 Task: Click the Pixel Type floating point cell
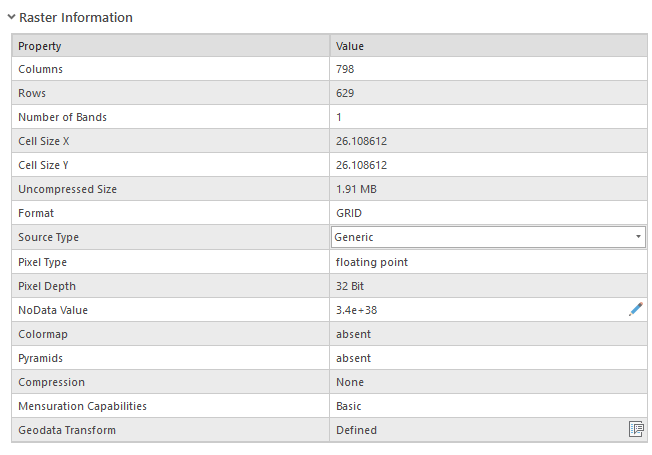pyautogui.click(x=372, y=262)
